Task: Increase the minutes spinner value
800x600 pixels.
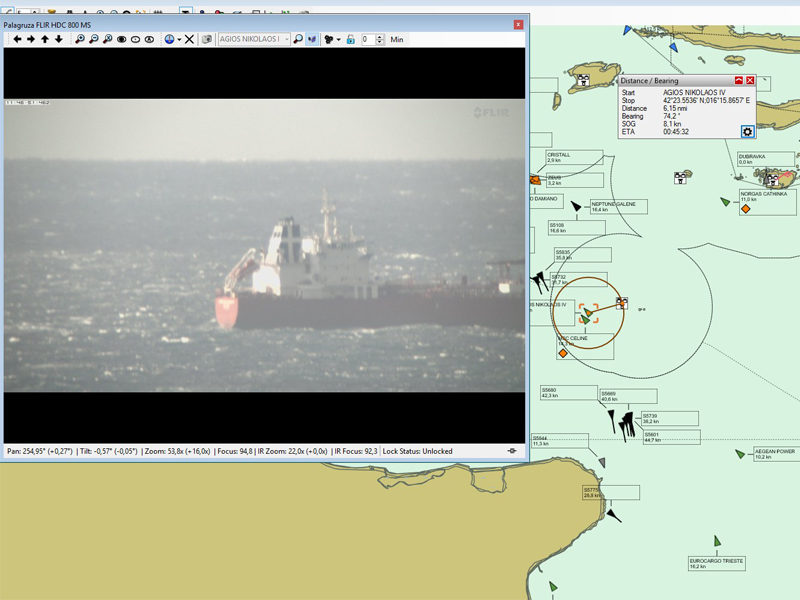Action: (x=381, y=36)
